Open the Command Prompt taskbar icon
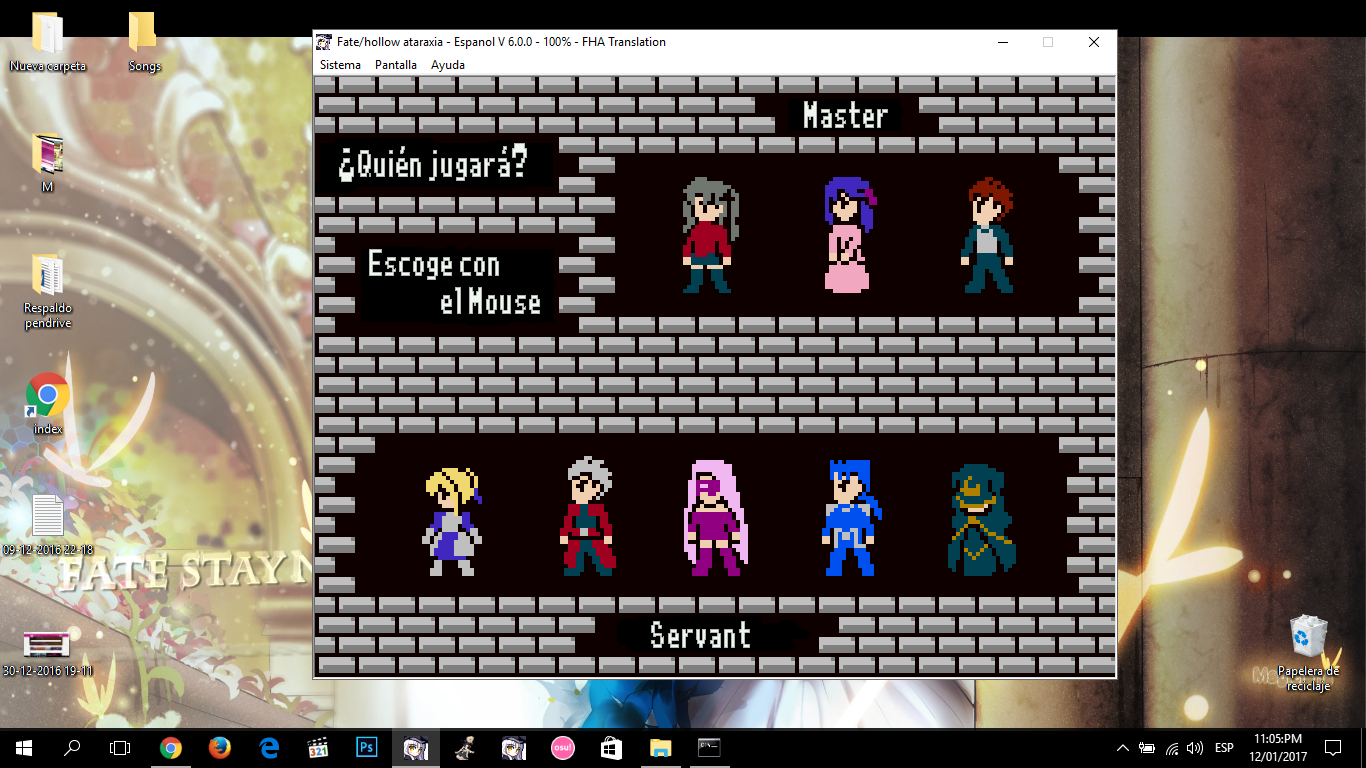The image size is (1366, 768). pyautogui.click(x=710, y=747)
